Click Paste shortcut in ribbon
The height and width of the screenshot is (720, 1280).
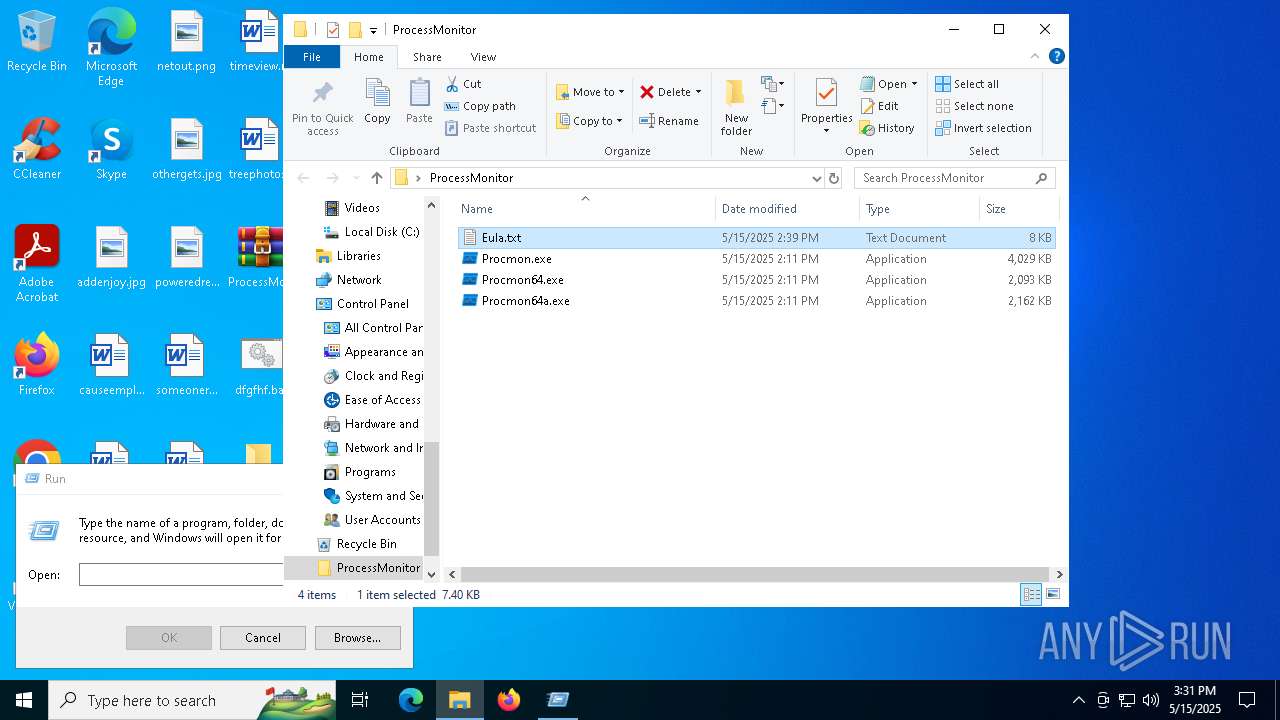pos(491,128)
